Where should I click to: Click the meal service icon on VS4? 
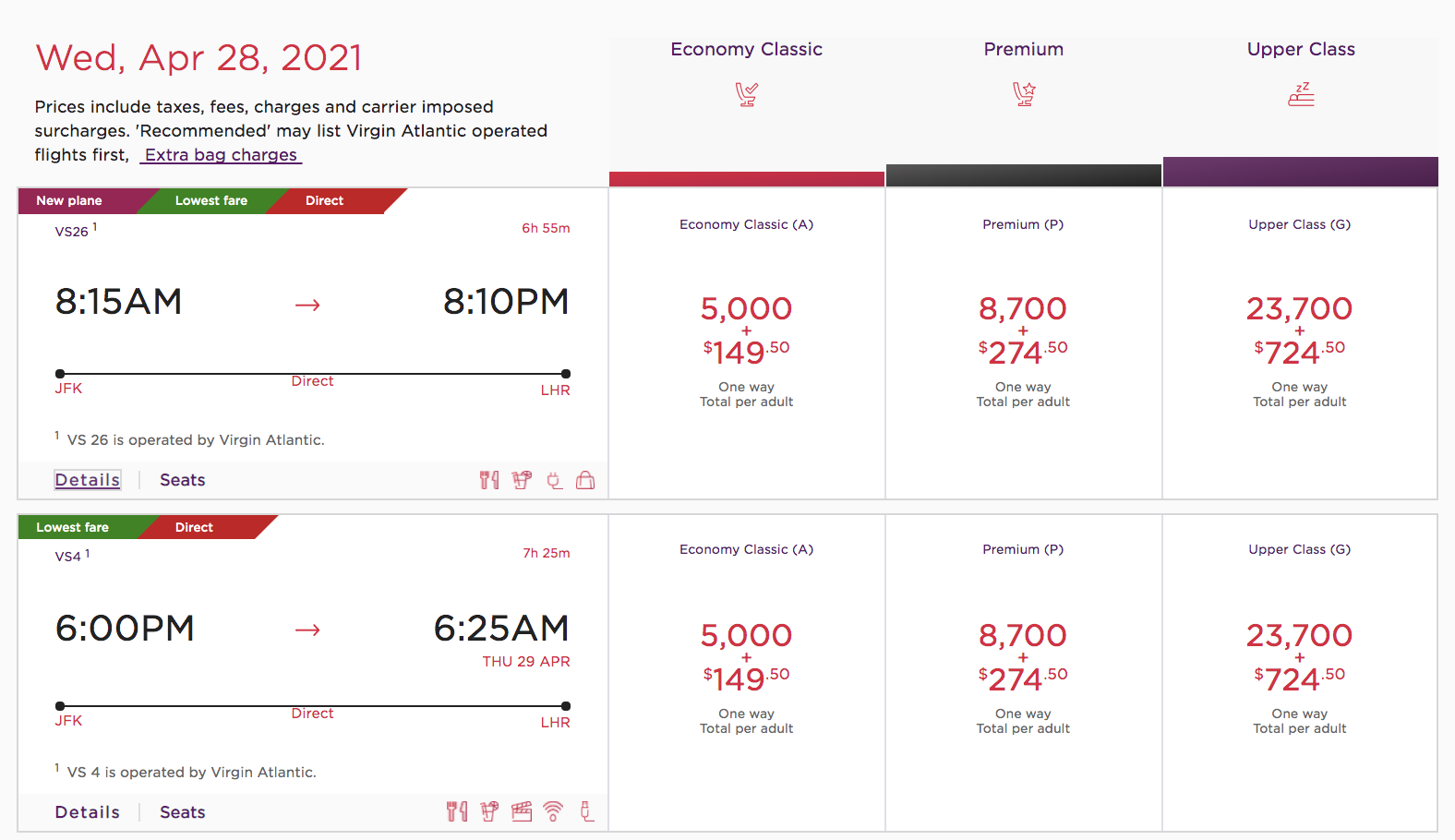click(456, 811)
